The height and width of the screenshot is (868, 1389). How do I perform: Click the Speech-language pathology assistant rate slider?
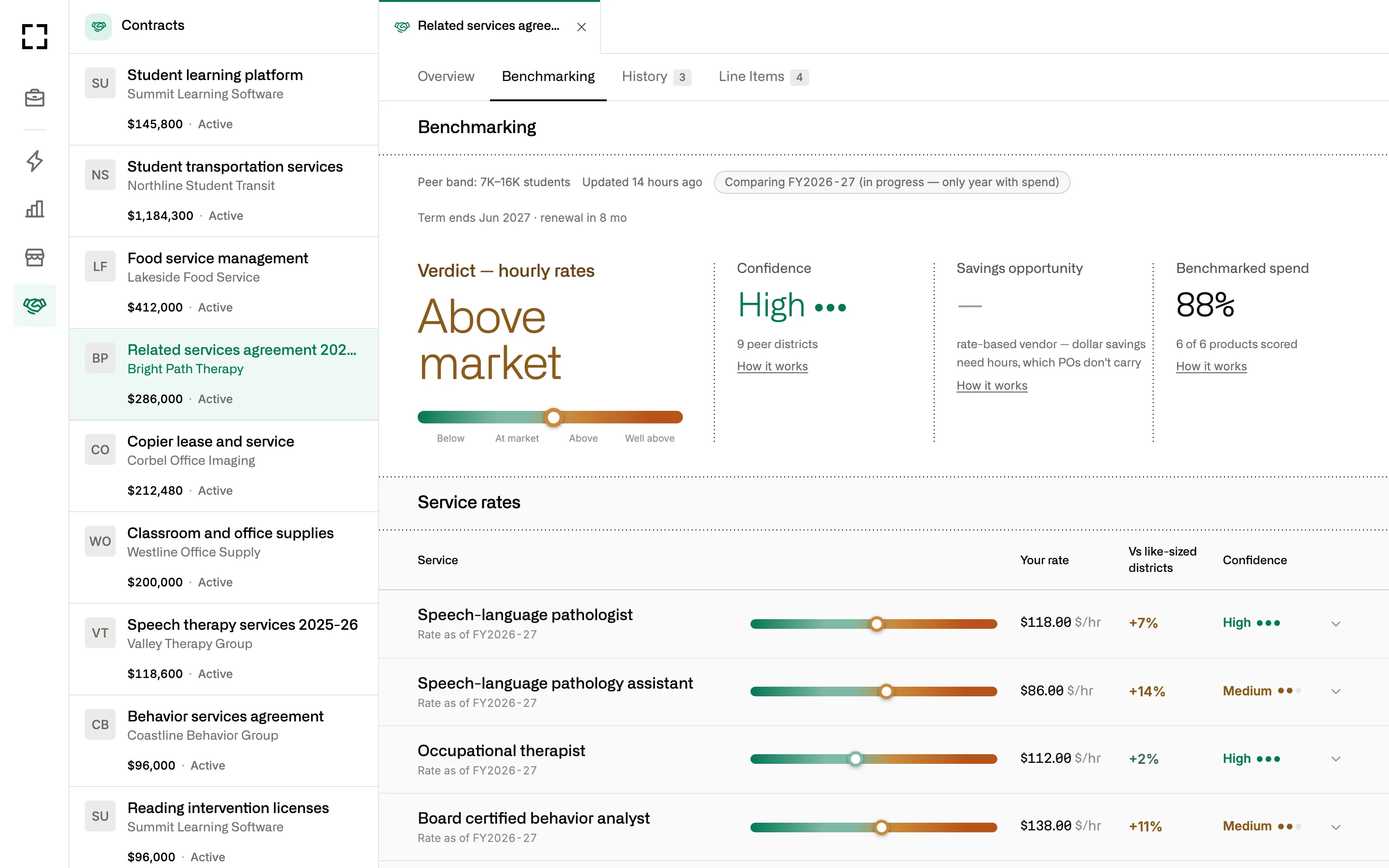[873, 692]
